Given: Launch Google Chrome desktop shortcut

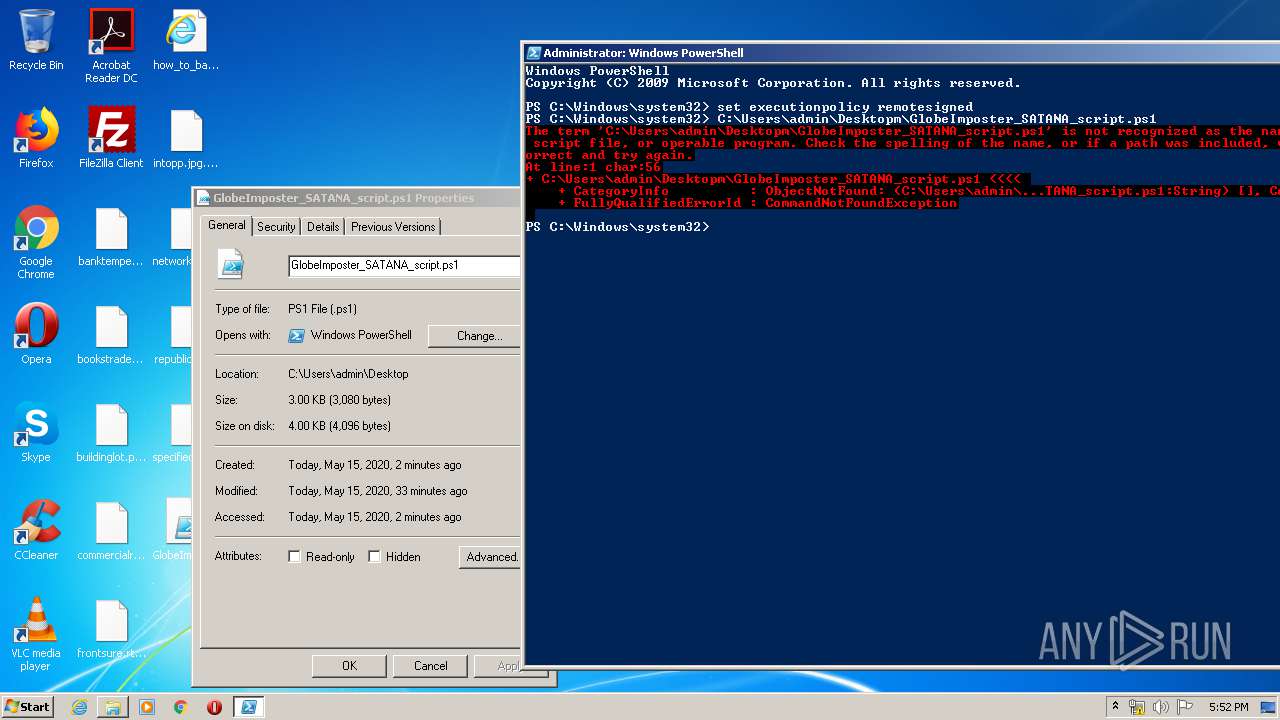Looking at the screenshot, I should (x=36, y=243).
